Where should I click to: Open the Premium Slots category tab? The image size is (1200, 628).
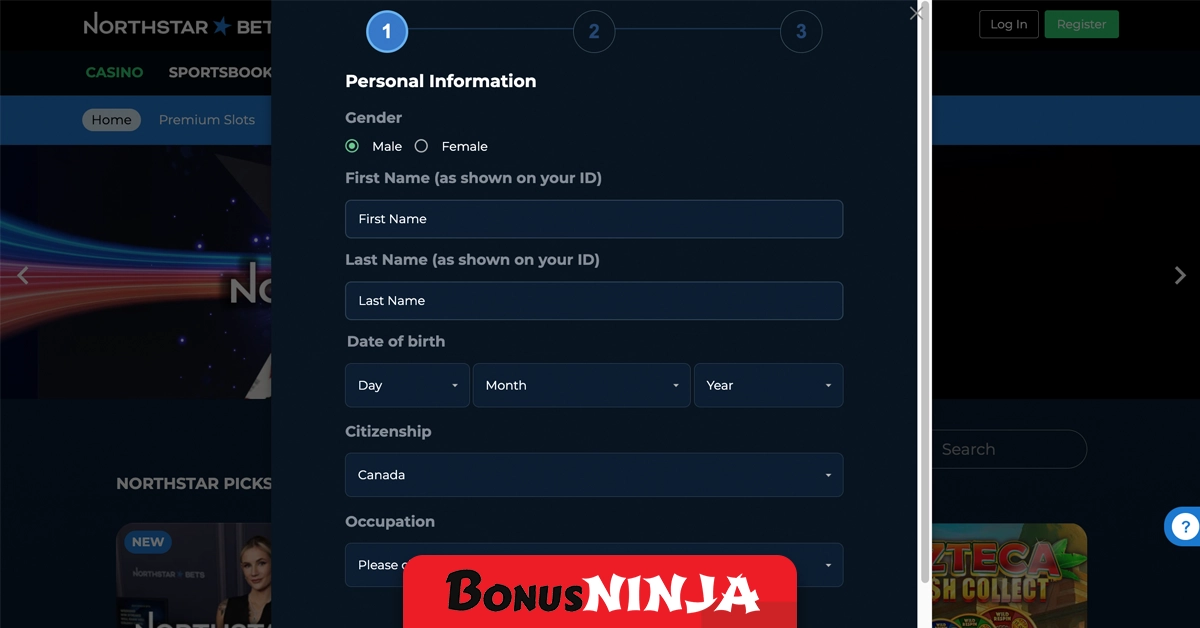207,120
